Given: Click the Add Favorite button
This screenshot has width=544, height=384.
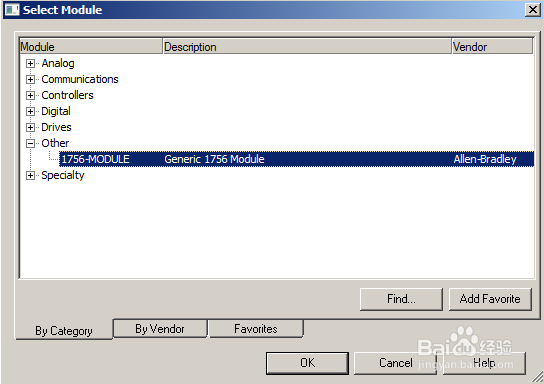Looking at the screenshot, I should pos(490,299).
